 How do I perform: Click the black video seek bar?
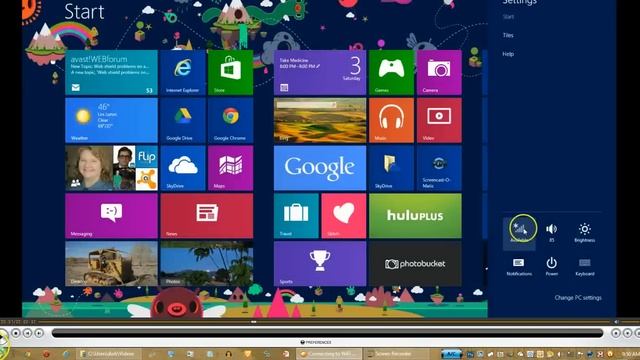[x=327, y=333]
